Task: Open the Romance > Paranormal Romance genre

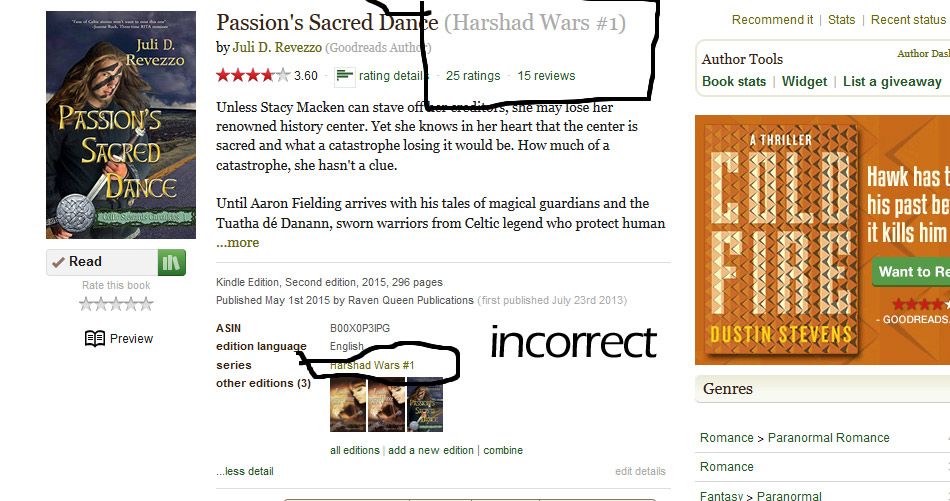Action: pos(794,438)
